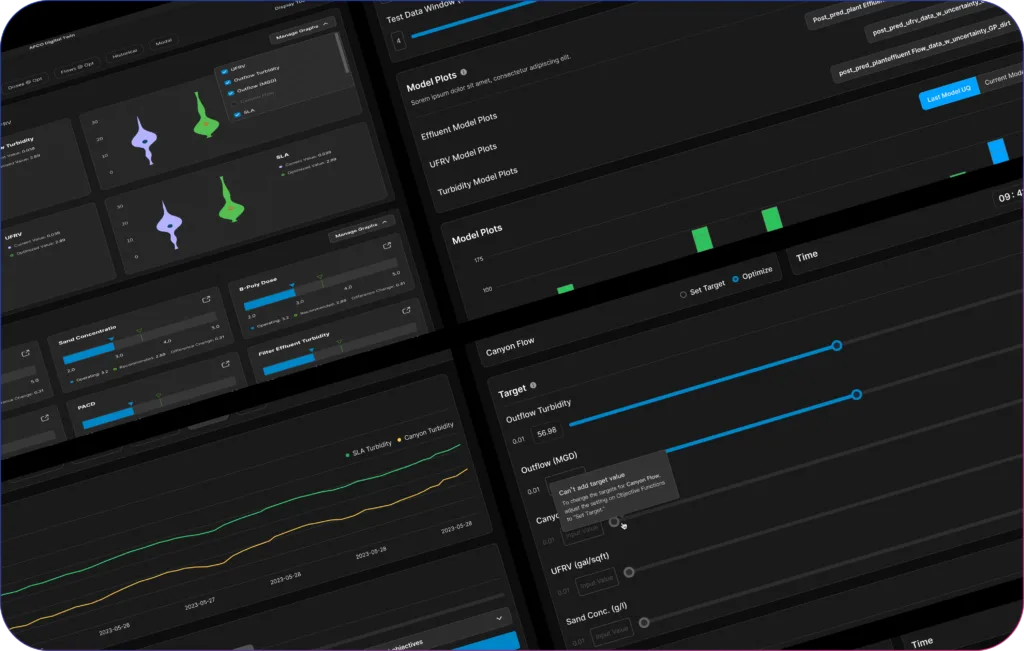Click the info icon beside Model Plots heading

coord(463,73)
